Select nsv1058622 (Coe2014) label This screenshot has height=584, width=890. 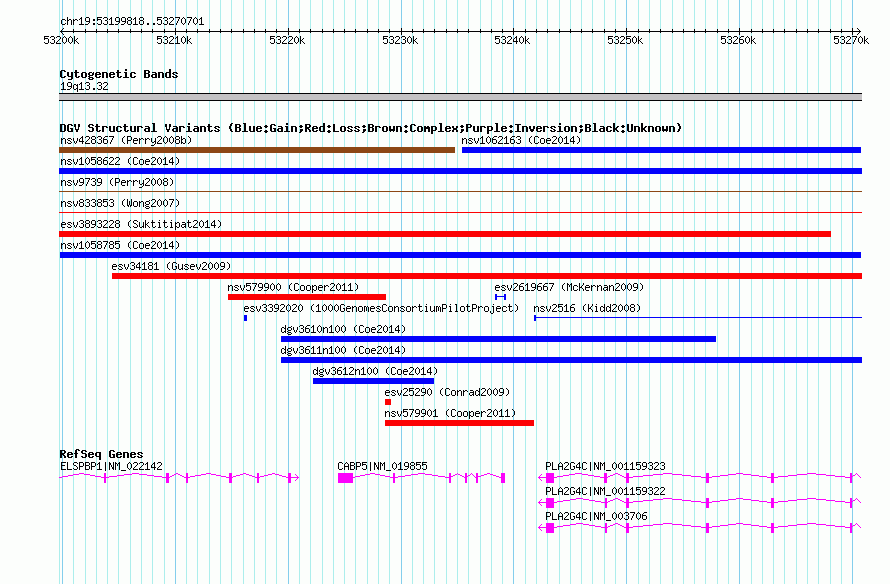tap(120, 161)
